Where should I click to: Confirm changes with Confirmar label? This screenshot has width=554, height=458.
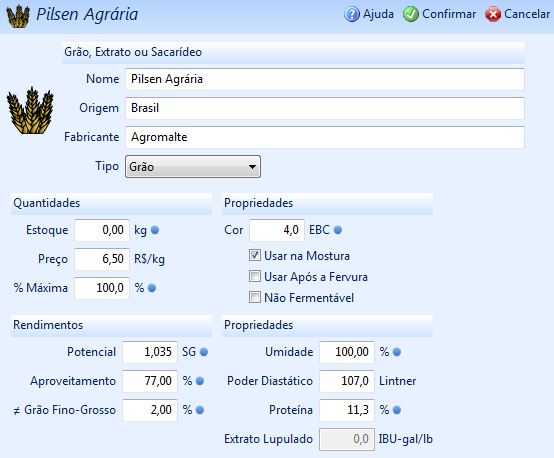(x=449, y=14)
